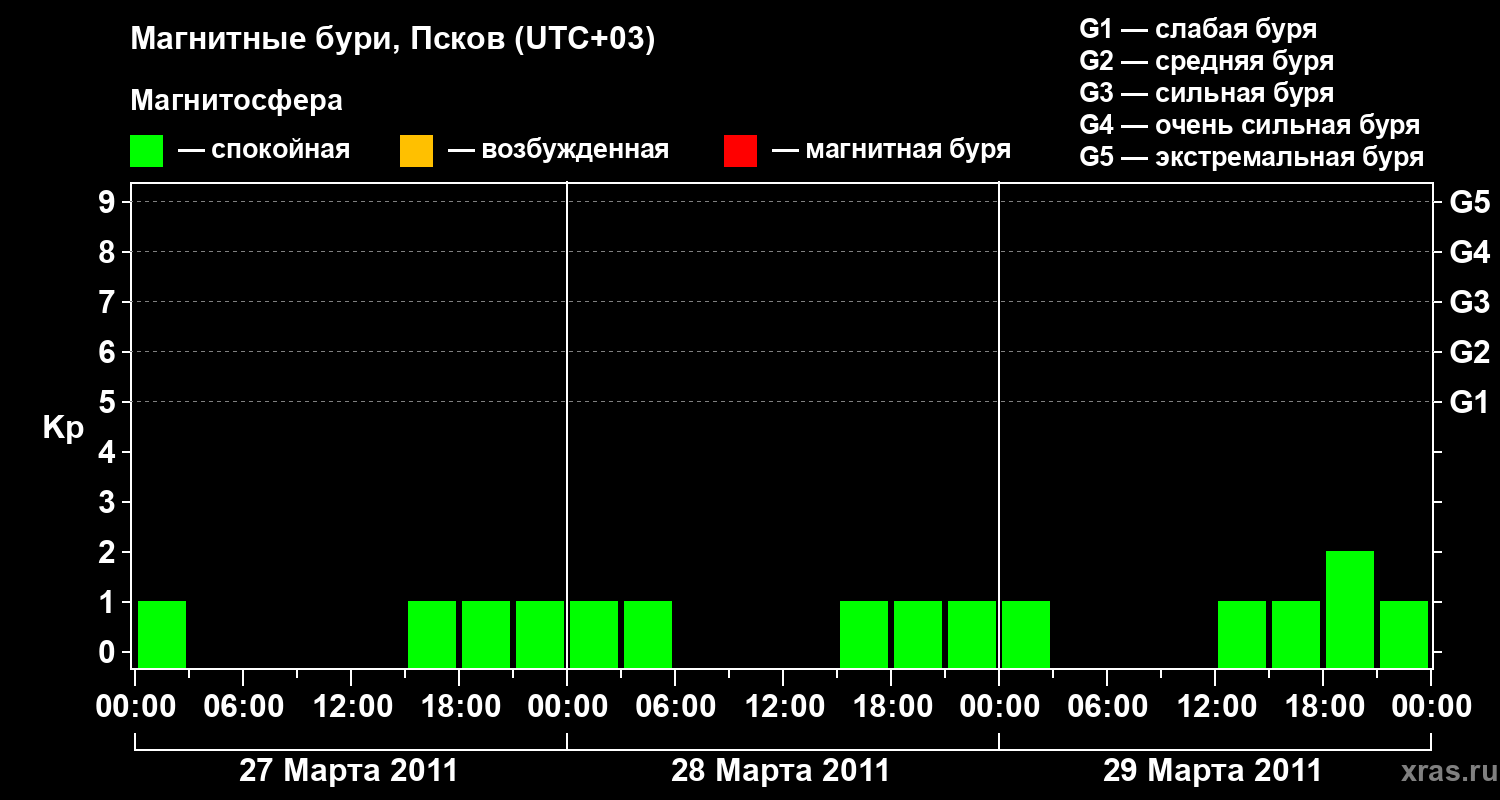Click the 29 March 12:00–15:00 green bar
Viewport: 1500px width, 800px height.
pyautogui.click(x=1242, y=634)
